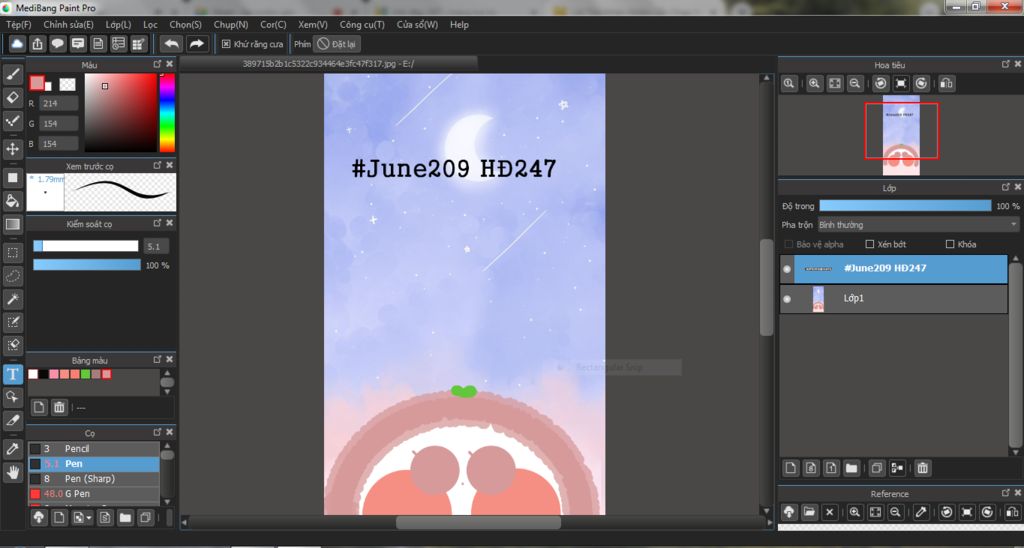Click the Undo arrow in toolbar
The image size is (1024, 548).
pyautogui.click(x=172, y=44)
